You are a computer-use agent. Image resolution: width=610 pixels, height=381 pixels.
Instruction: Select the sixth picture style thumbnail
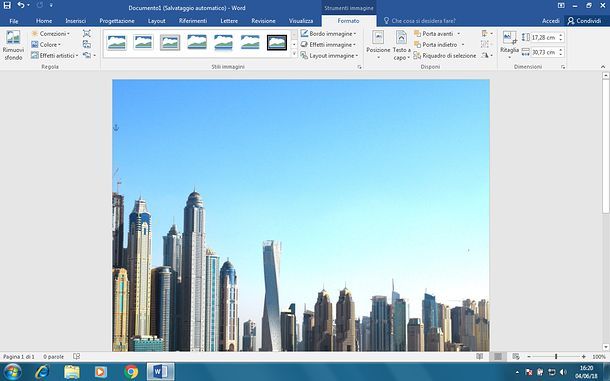(250, 42)
